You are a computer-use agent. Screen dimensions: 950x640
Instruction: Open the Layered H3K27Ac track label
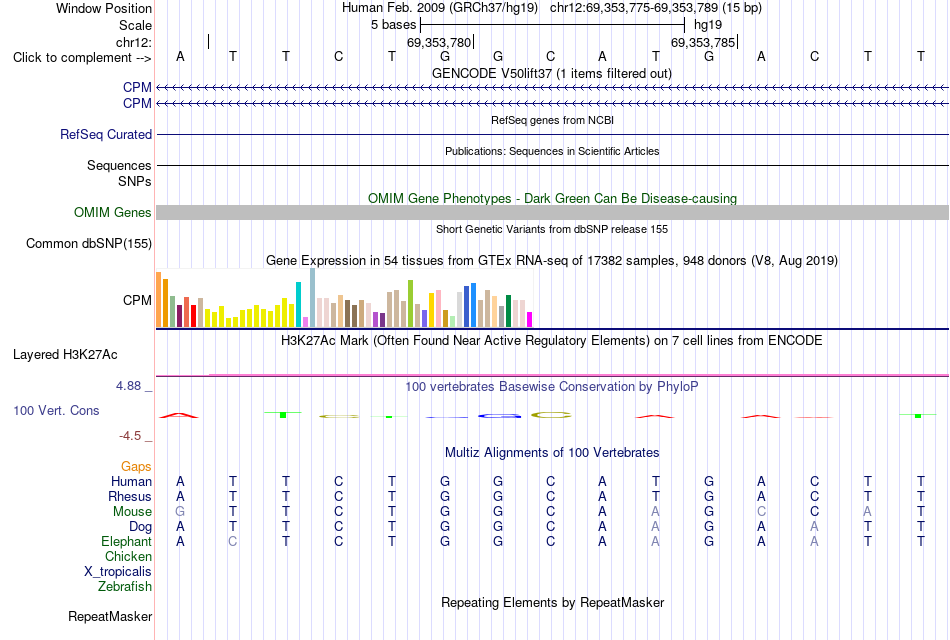click(x=65, y=355)
